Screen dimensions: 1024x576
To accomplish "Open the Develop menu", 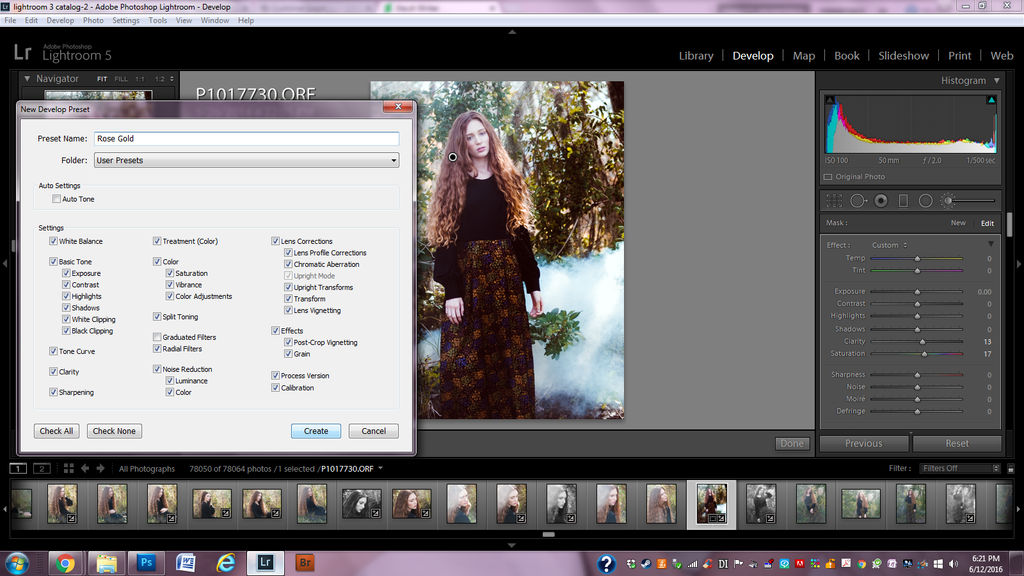I will 60,20.
